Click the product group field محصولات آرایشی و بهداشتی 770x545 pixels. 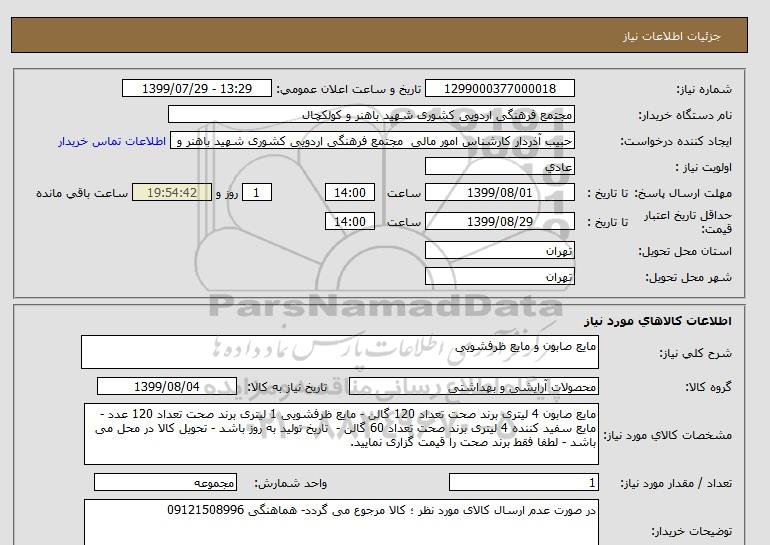(x=474, y=386)
